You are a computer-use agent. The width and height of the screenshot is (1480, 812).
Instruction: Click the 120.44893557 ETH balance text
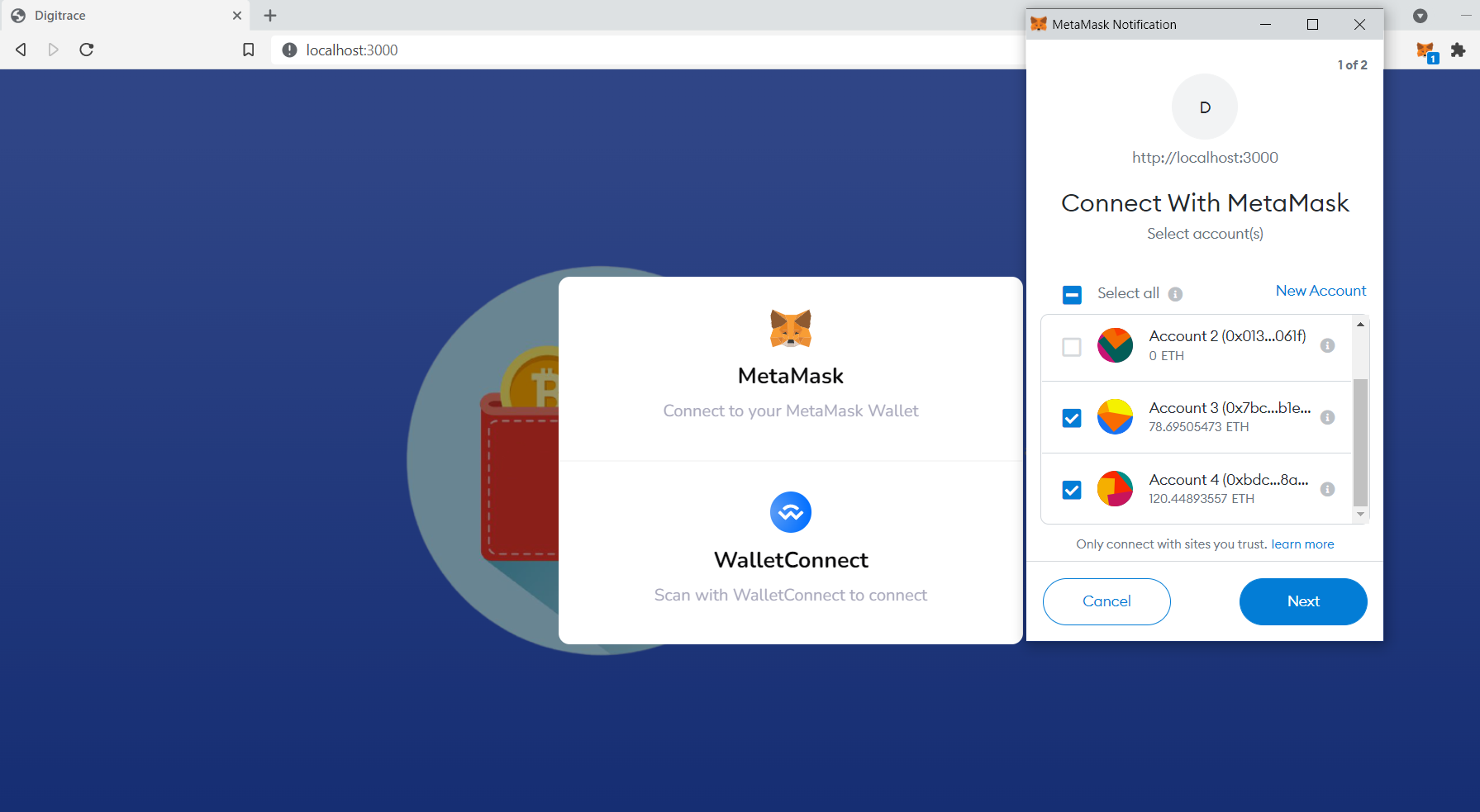(x=1202, y=499)
